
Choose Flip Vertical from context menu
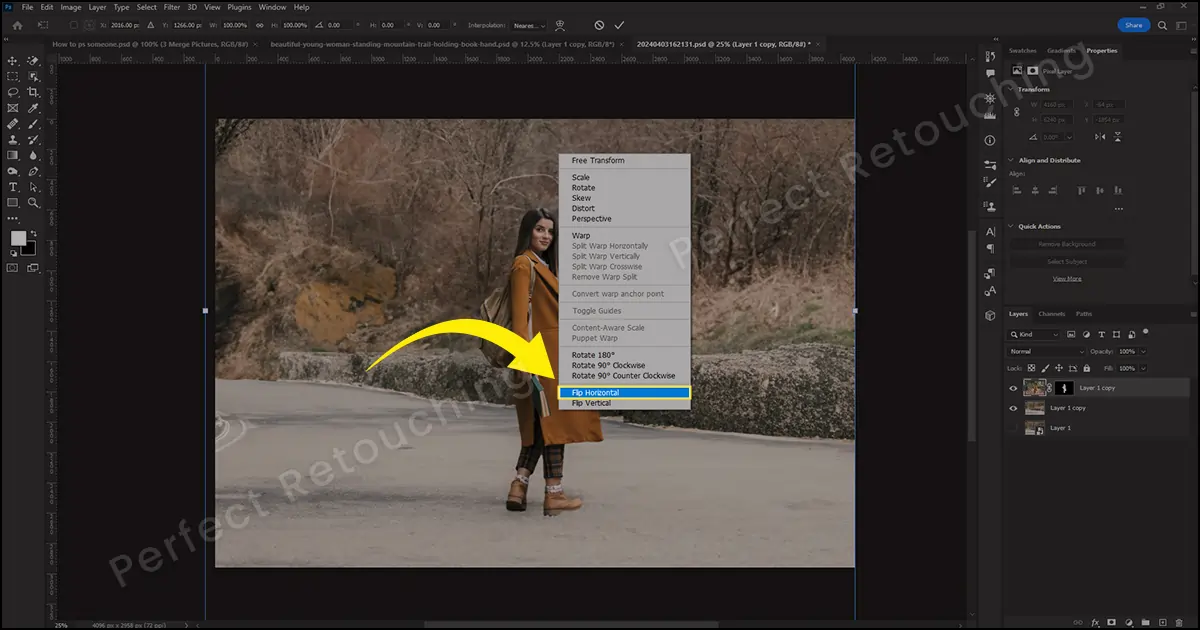coord(591,403)
